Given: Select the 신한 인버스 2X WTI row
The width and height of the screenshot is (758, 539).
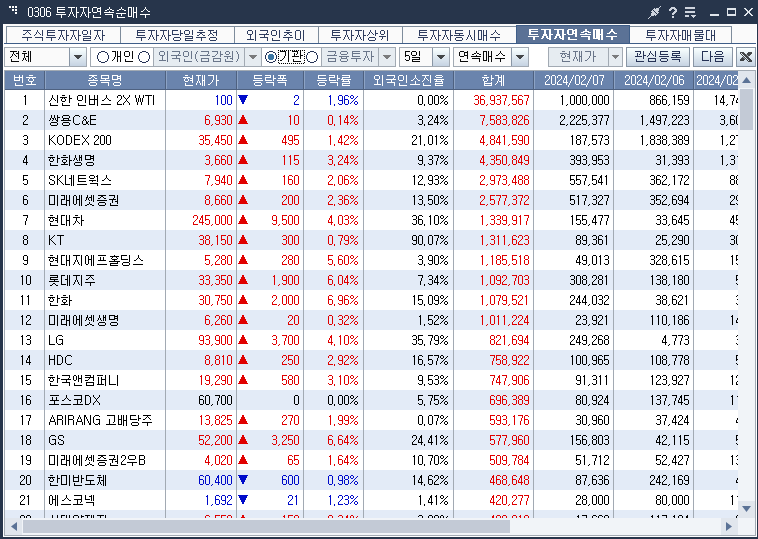Looking at the screenshot, I should pyautogui.click(x=371, y=100).
